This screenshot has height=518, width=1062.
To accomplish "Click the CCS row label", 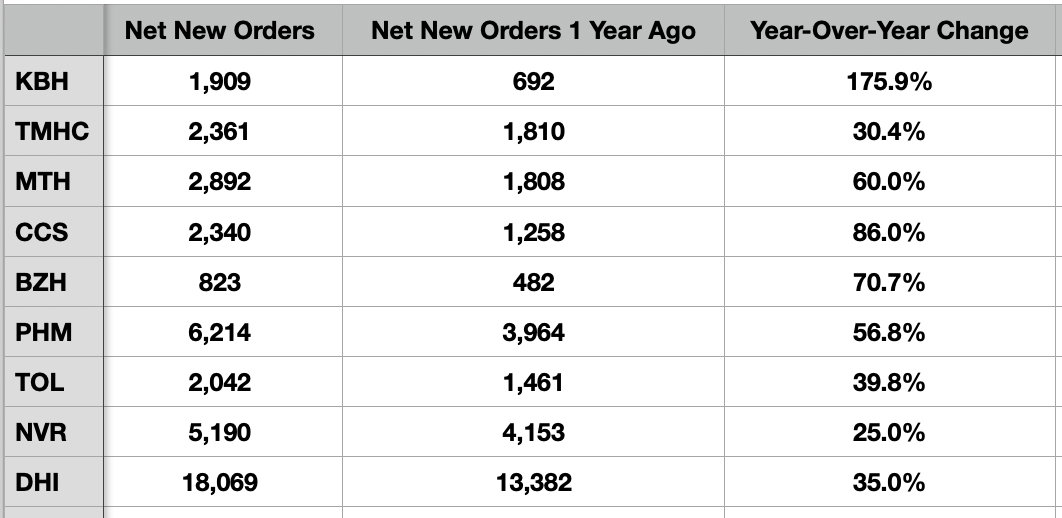I will click(x=42, y=232).
